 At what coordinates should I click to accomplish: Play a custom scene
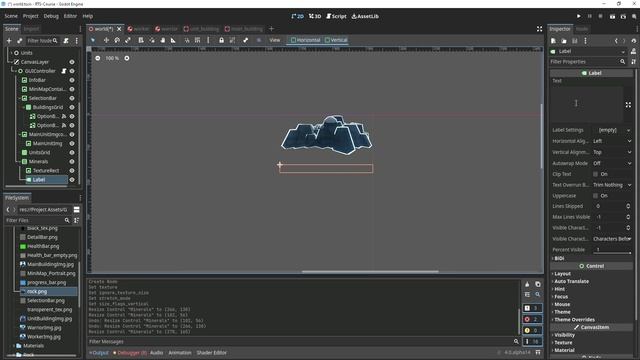click(623, 16)
